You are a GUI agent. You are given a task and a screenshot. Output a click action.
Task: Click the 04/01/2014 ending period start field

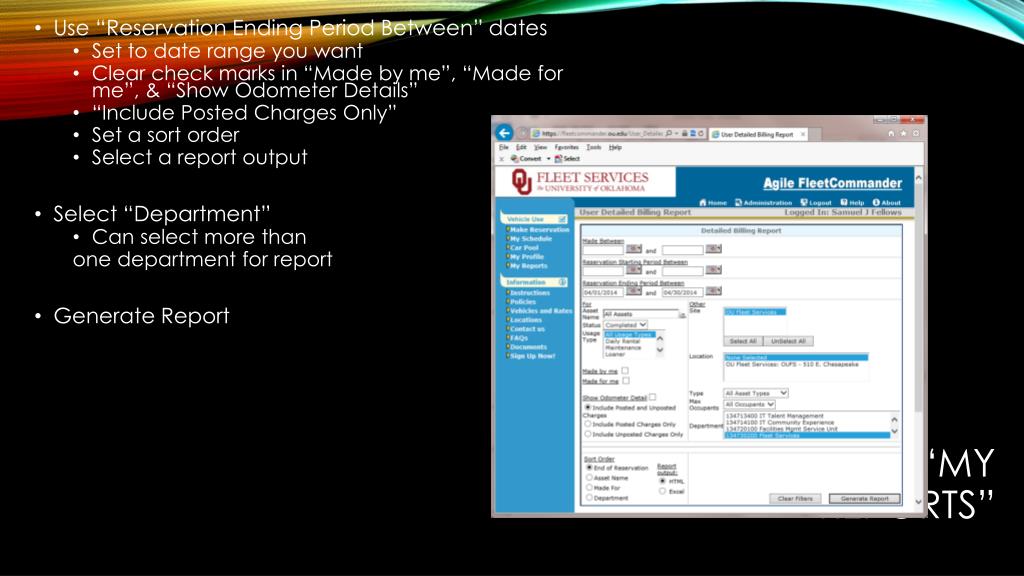point(603,293)
